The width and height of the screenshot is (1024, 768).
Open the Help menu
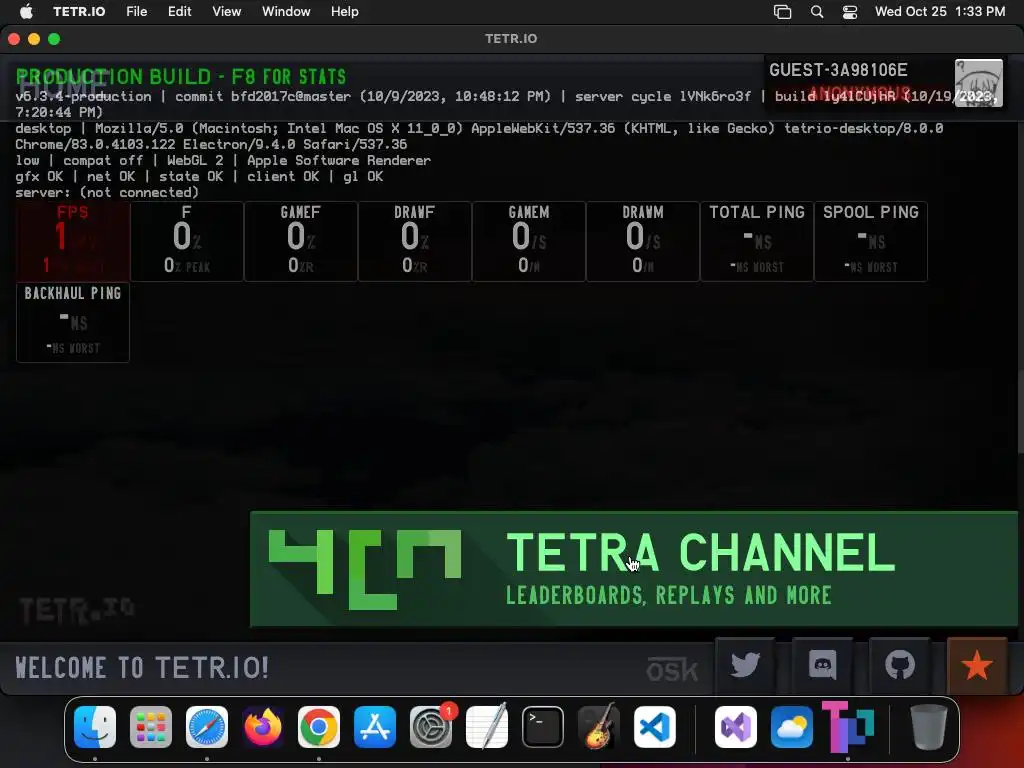point(345,11)
